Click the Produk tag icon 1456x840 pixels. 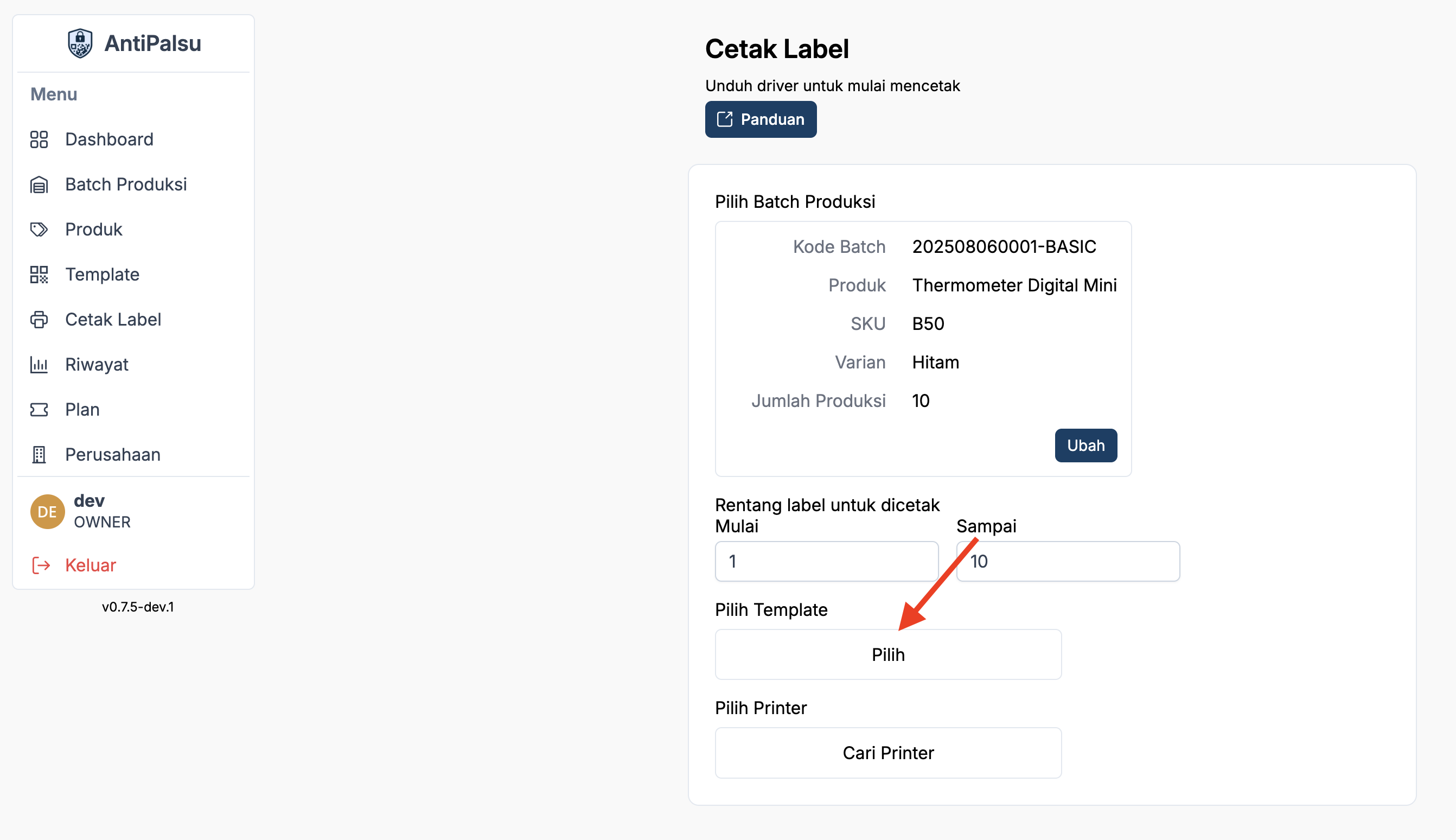tap(39, 230)
